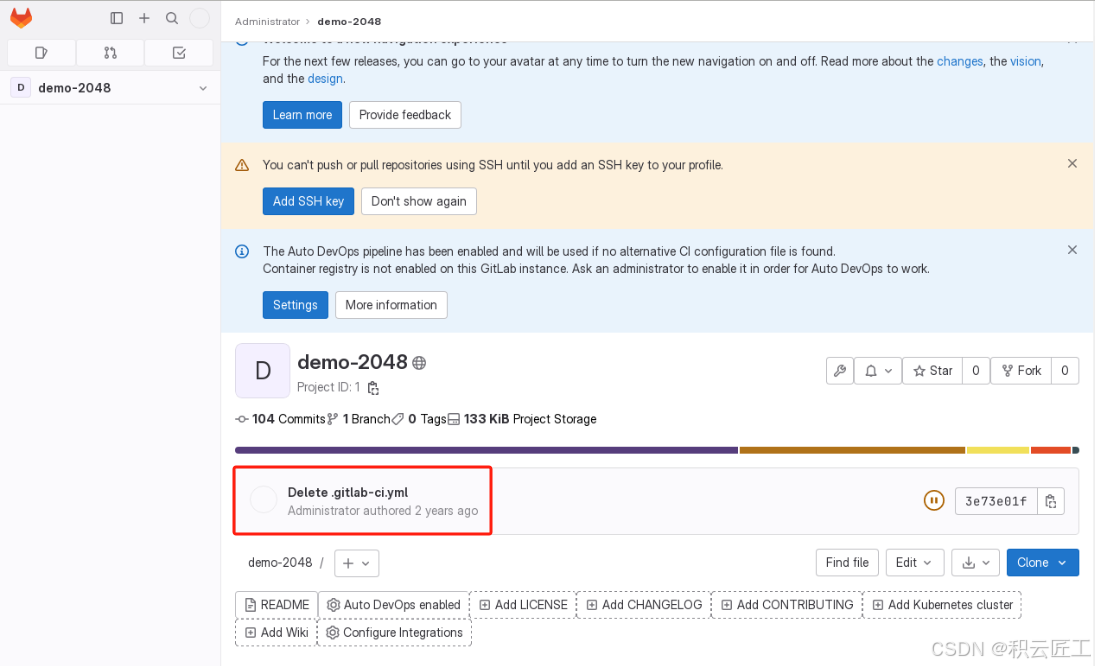Open the add file plus dropdown
The height and width of the screenshot is (666, 1095).
coord(356,563)
